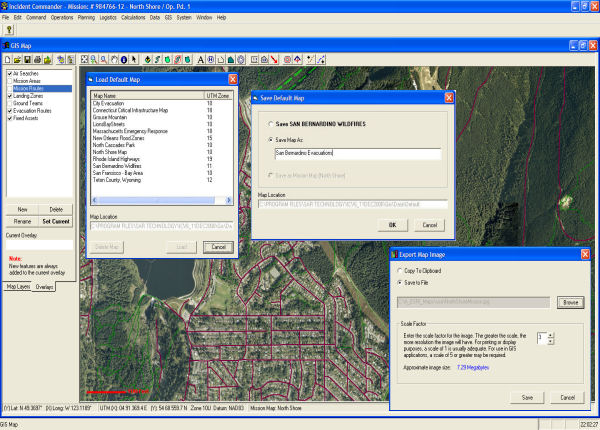
Task: Toggle the Fixed Assets overlay checkbox
Action: 10,118
